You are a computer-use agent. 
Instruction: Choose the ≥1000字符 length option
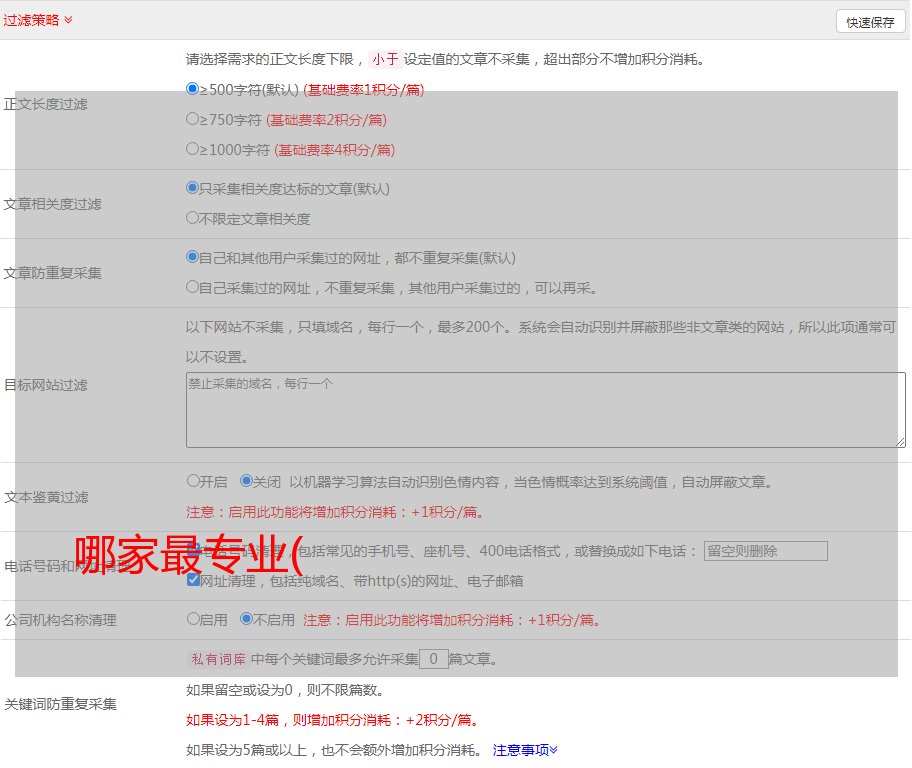pos(193,149)
